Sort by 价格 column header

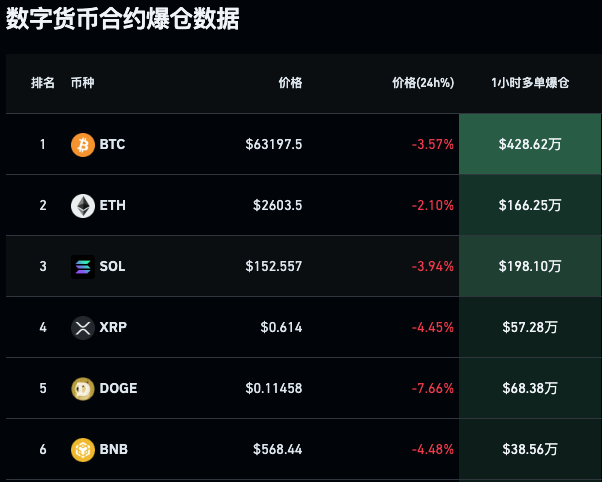click(x=290, y=83)
